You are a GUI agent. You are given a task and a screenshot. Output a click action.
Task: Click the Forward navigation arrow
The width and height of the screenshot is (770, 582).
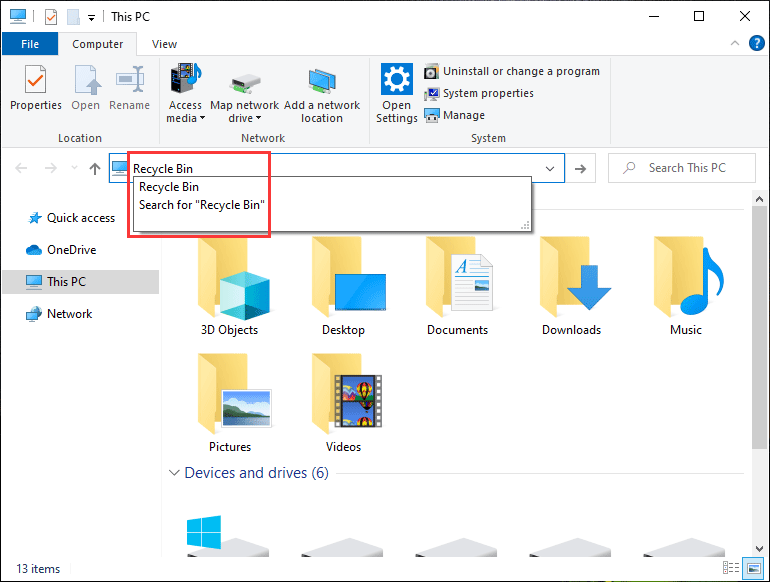pos(51,168)
